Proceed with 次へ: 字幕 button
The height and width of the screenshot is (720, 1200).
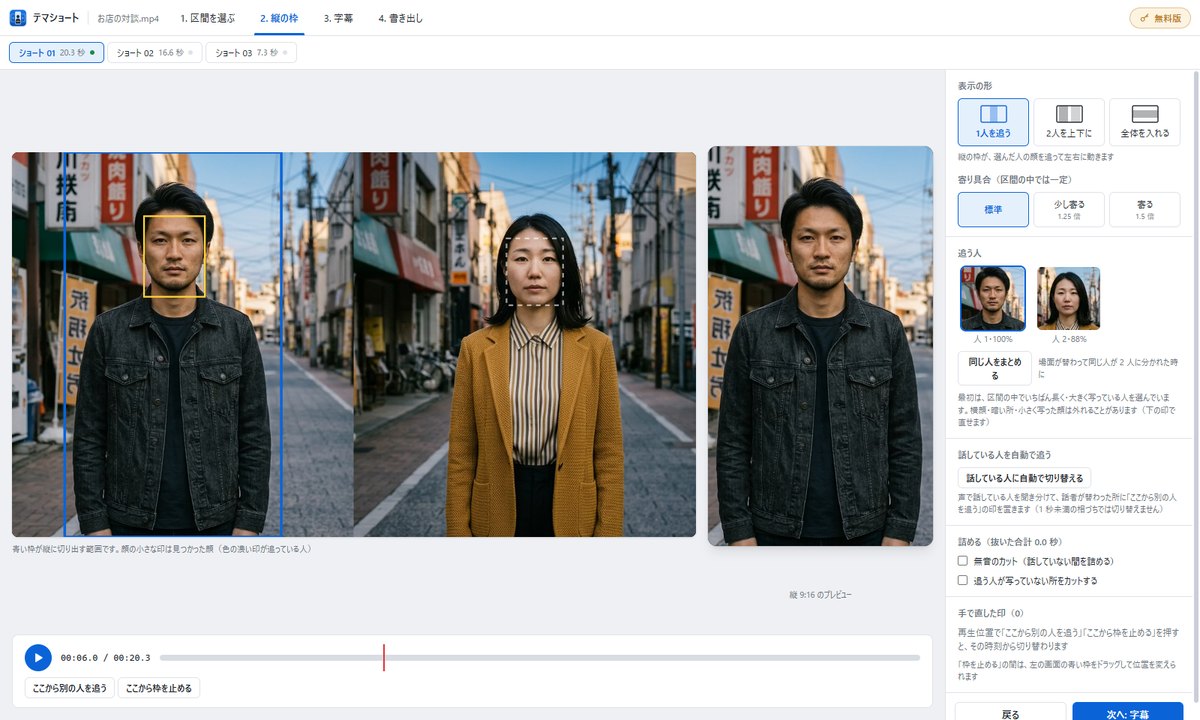tap(1127, 714)
